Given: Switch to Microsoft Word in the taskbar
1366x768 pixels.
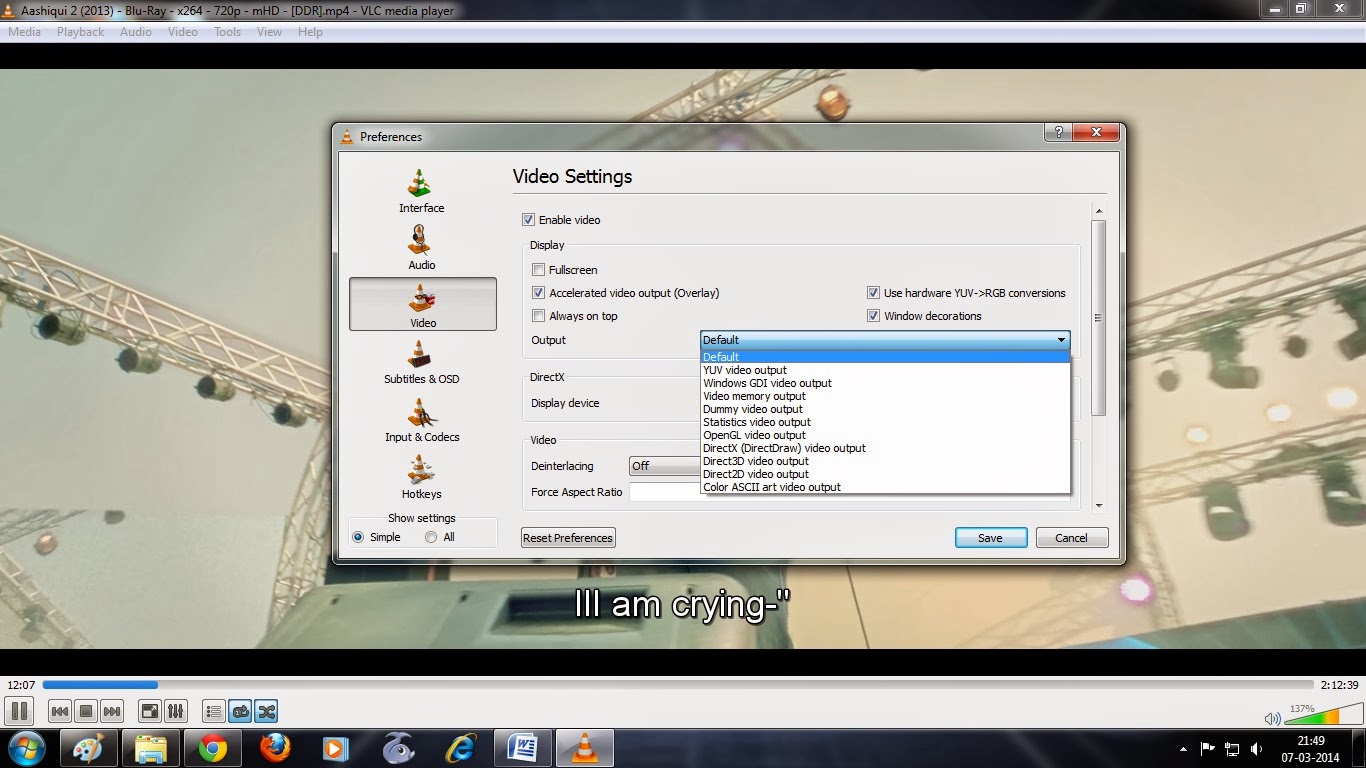Looking at the screenshot, I should pyautogui.click(x=522, y=748).
